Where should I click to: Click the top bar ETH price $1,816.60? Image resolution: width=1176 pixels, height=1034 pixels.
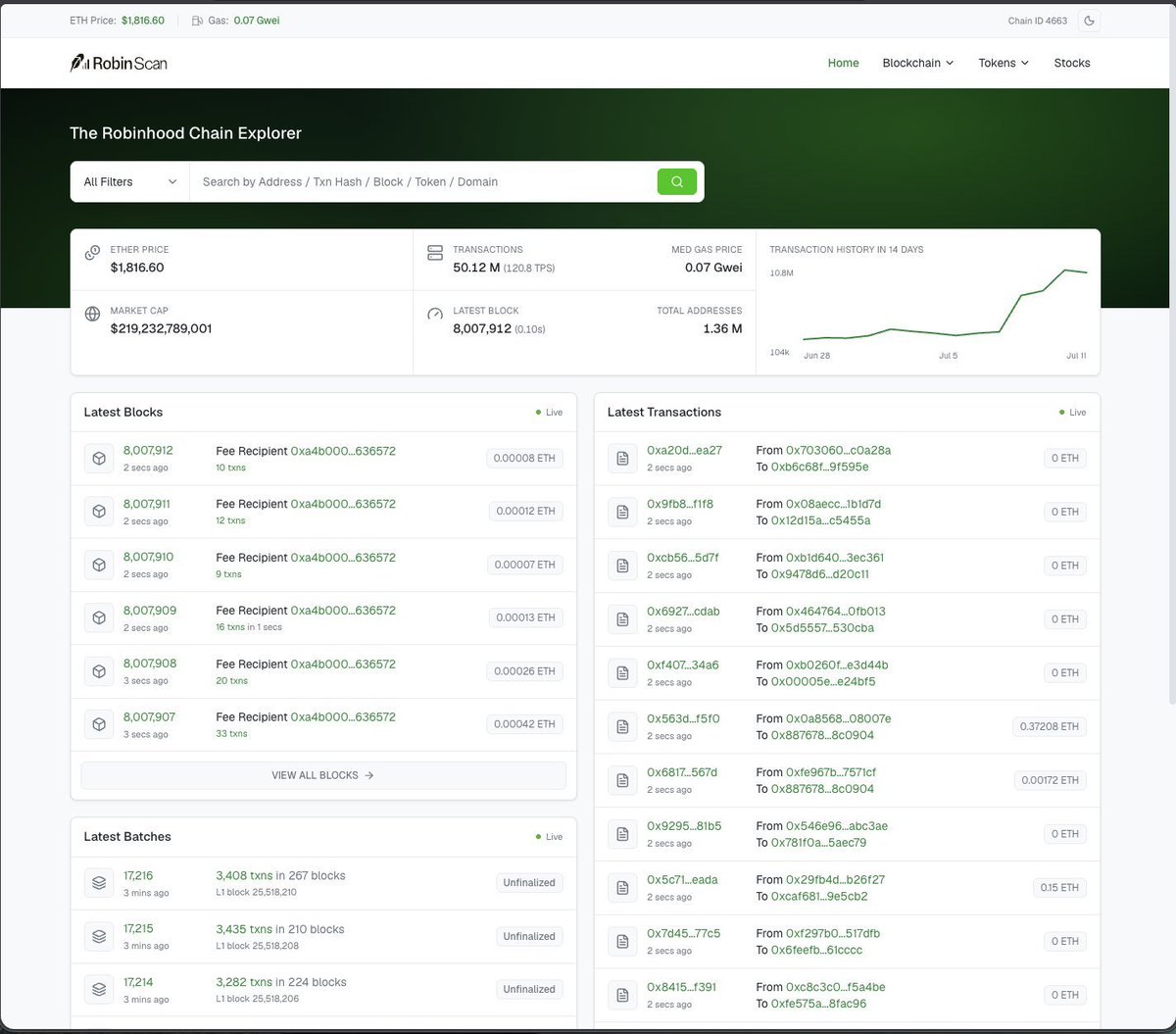[143, 21]
